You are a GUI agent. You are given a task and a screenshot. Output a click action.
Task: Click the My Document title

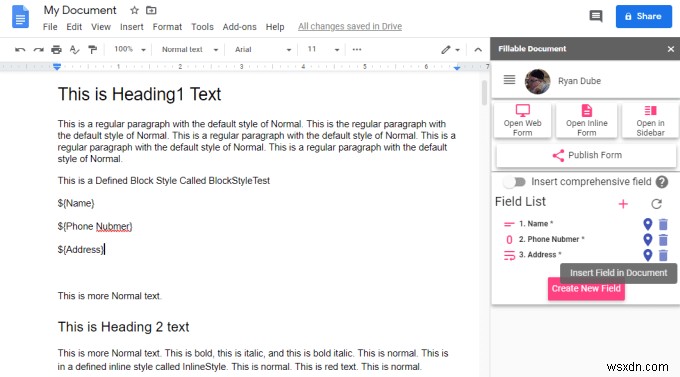(80, 10)
